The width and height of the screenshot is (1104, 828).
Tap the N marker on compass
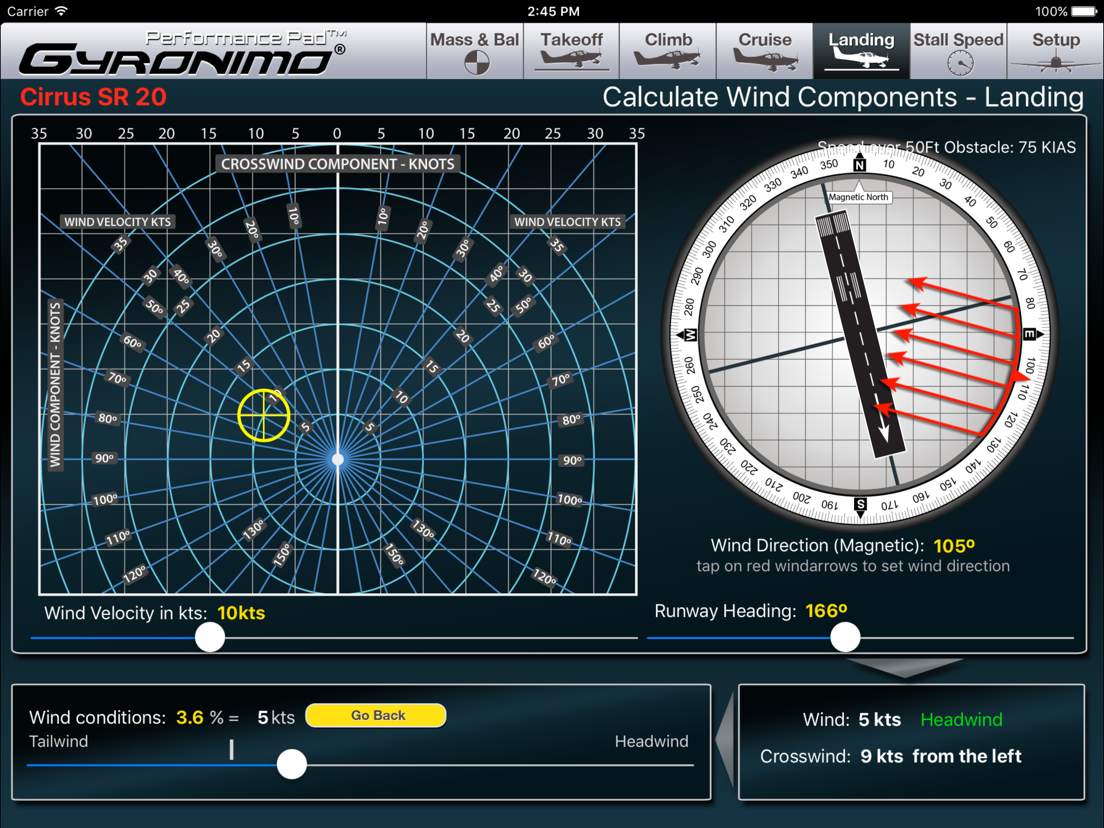(860, 165)
